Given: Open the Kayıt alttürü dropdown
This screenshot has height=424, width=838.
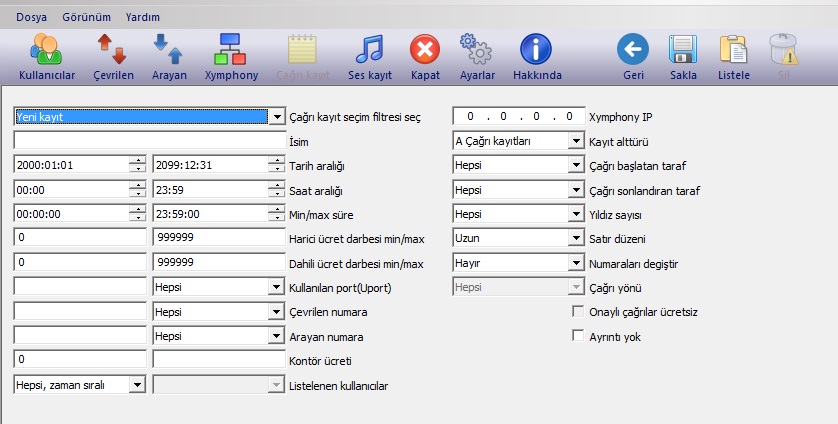Looking at the screenshot, I should (575, 141).
